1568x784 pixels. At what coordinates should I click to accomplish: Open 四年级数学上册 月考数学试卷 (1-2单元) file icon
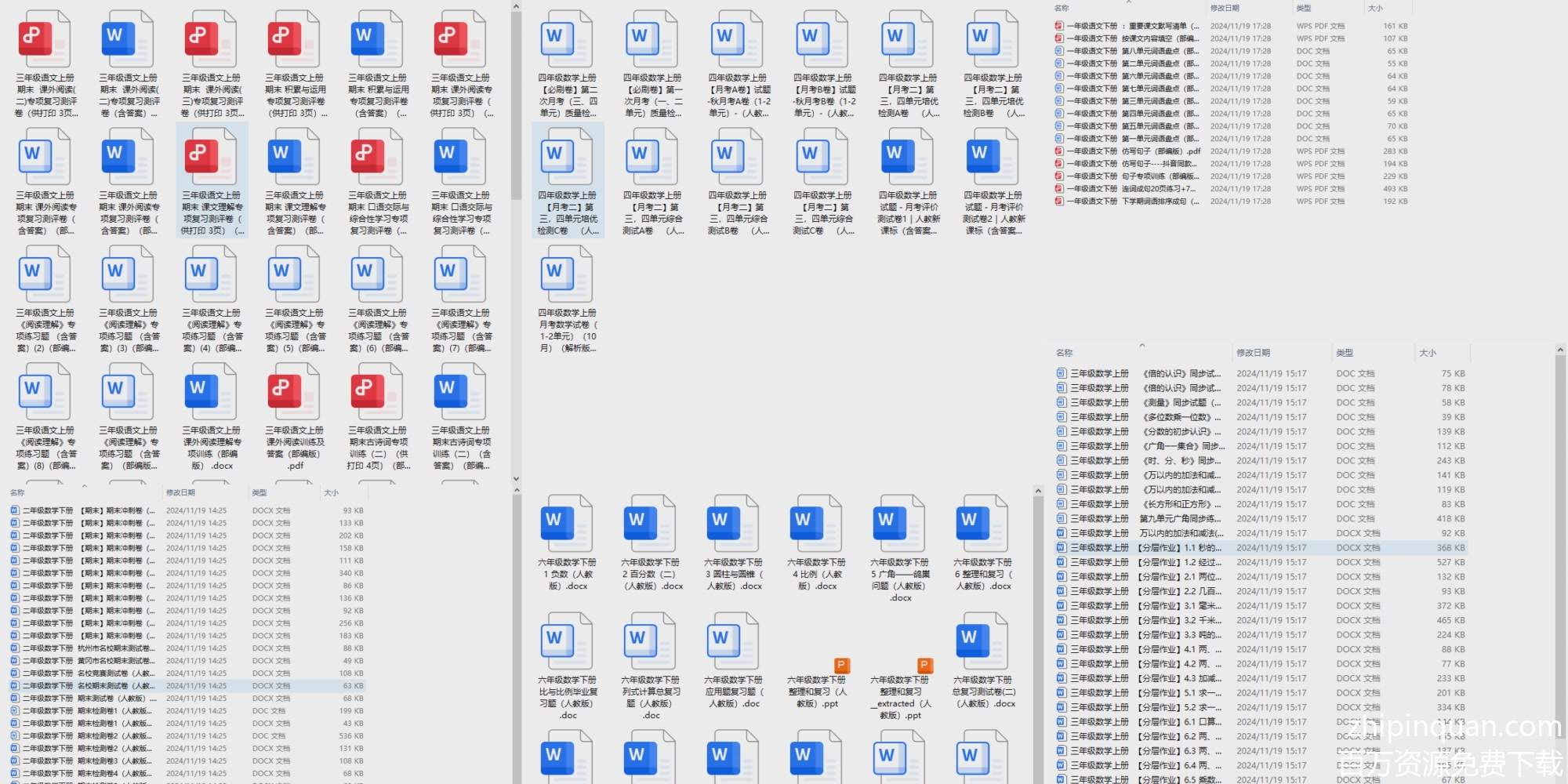[566, 274]
